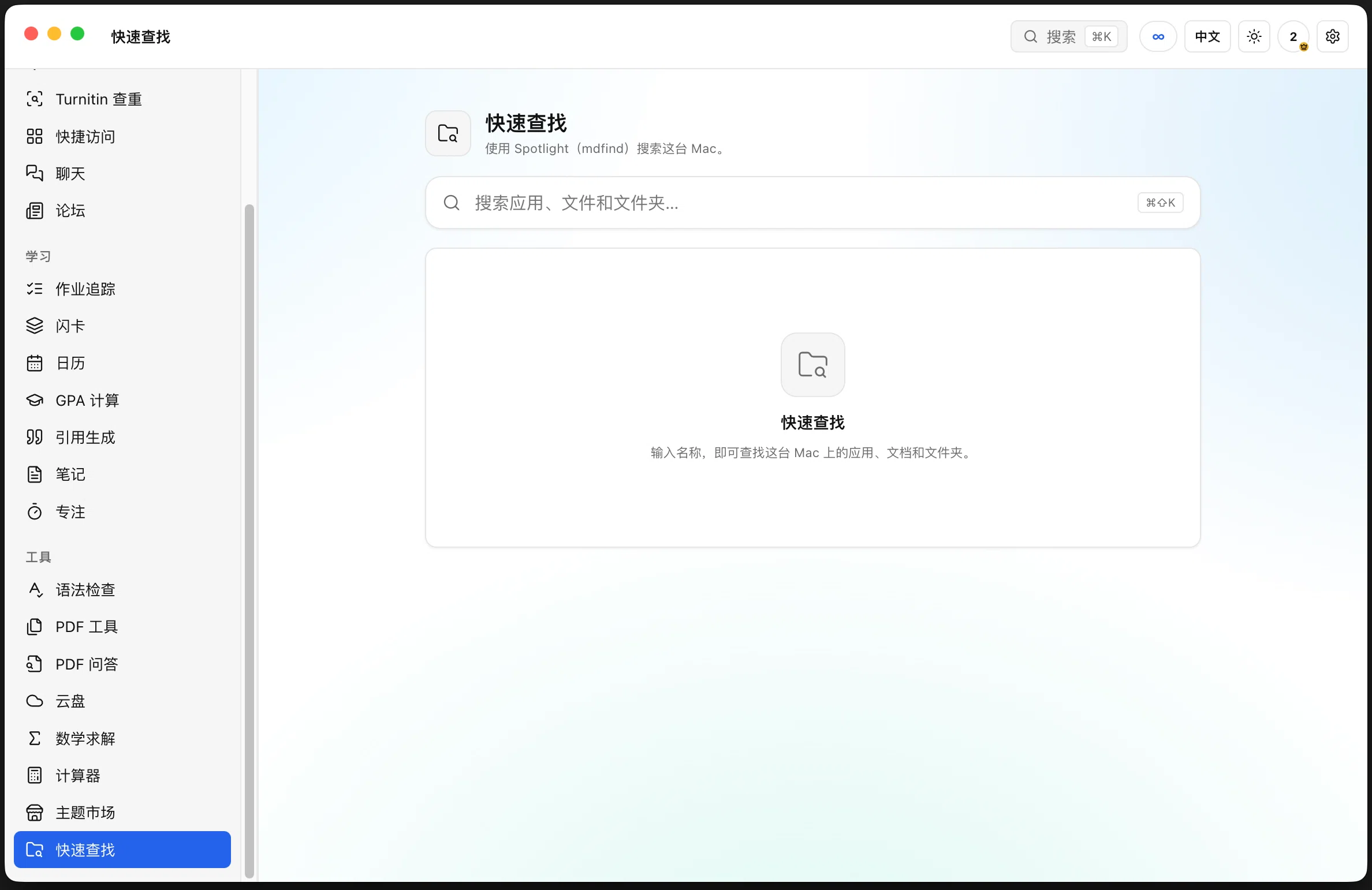1372x890 pixels.
Task: Click the 输入名称 empty-state hint text
Action: coord(812,453)
